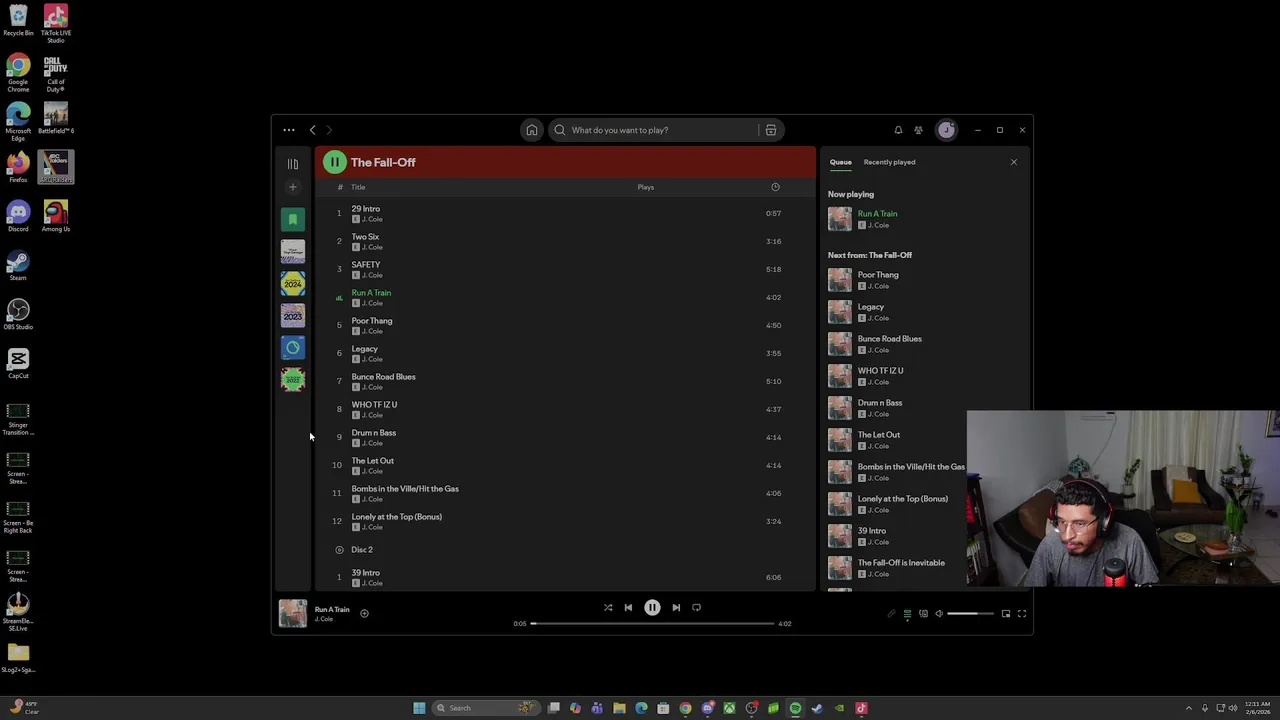This screenshot has width=1280, height=720.
Task: Open OBS Studio desktop shortcut
Action: click(18, 315)
